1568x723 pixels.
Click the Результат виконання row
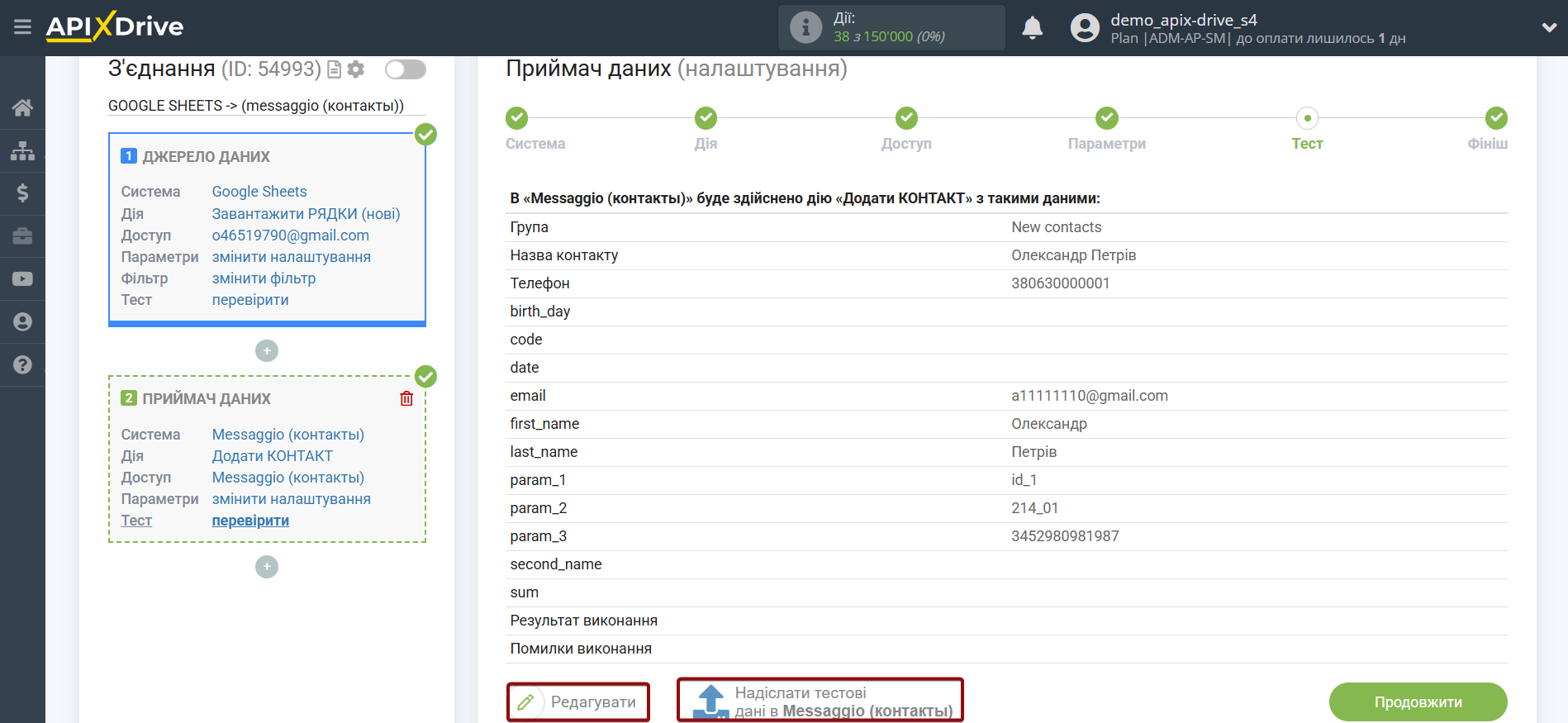coord(1006,621)
